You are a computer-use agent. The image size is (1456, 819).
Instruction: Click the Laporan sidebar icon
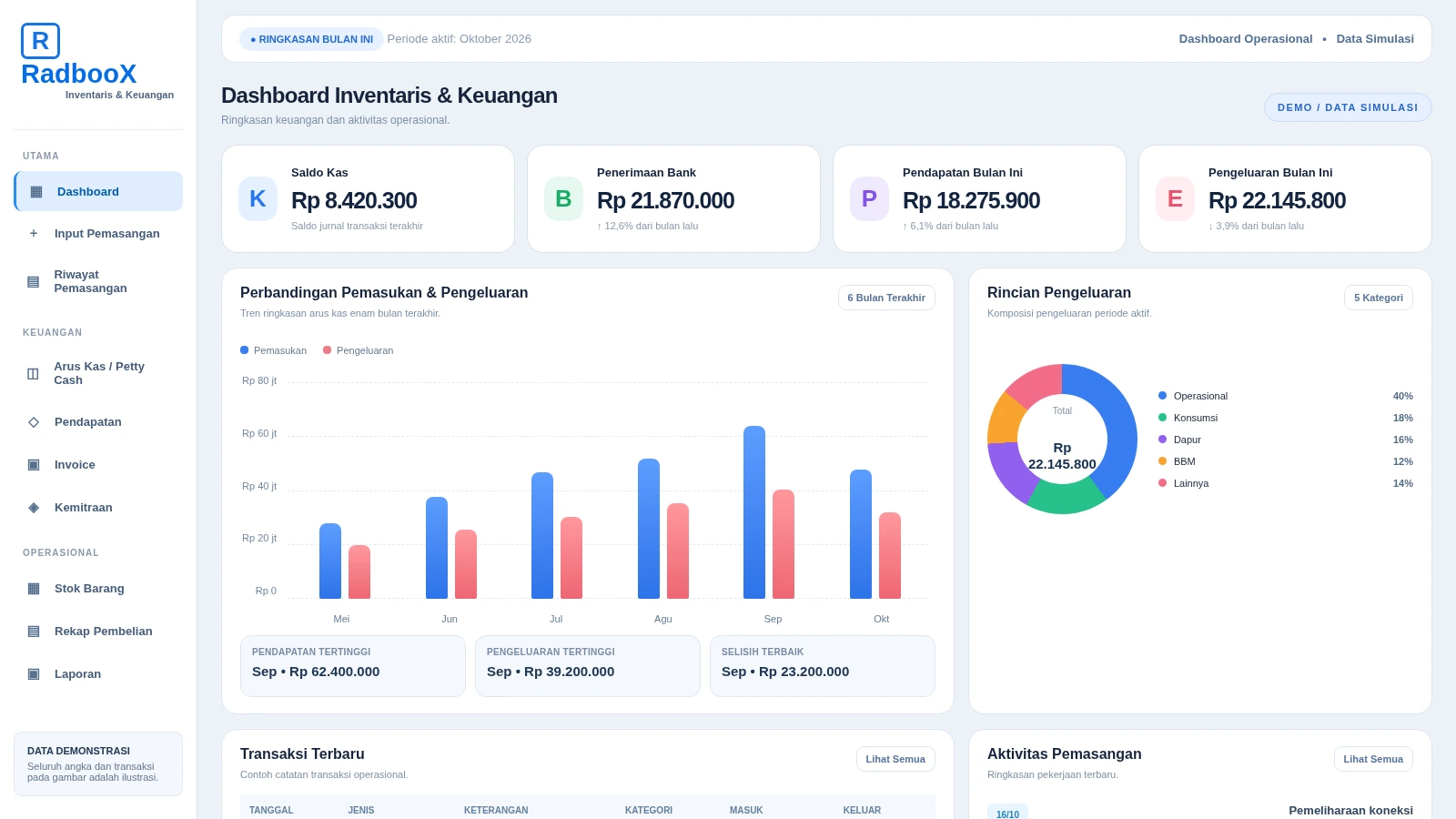point(34,673)
